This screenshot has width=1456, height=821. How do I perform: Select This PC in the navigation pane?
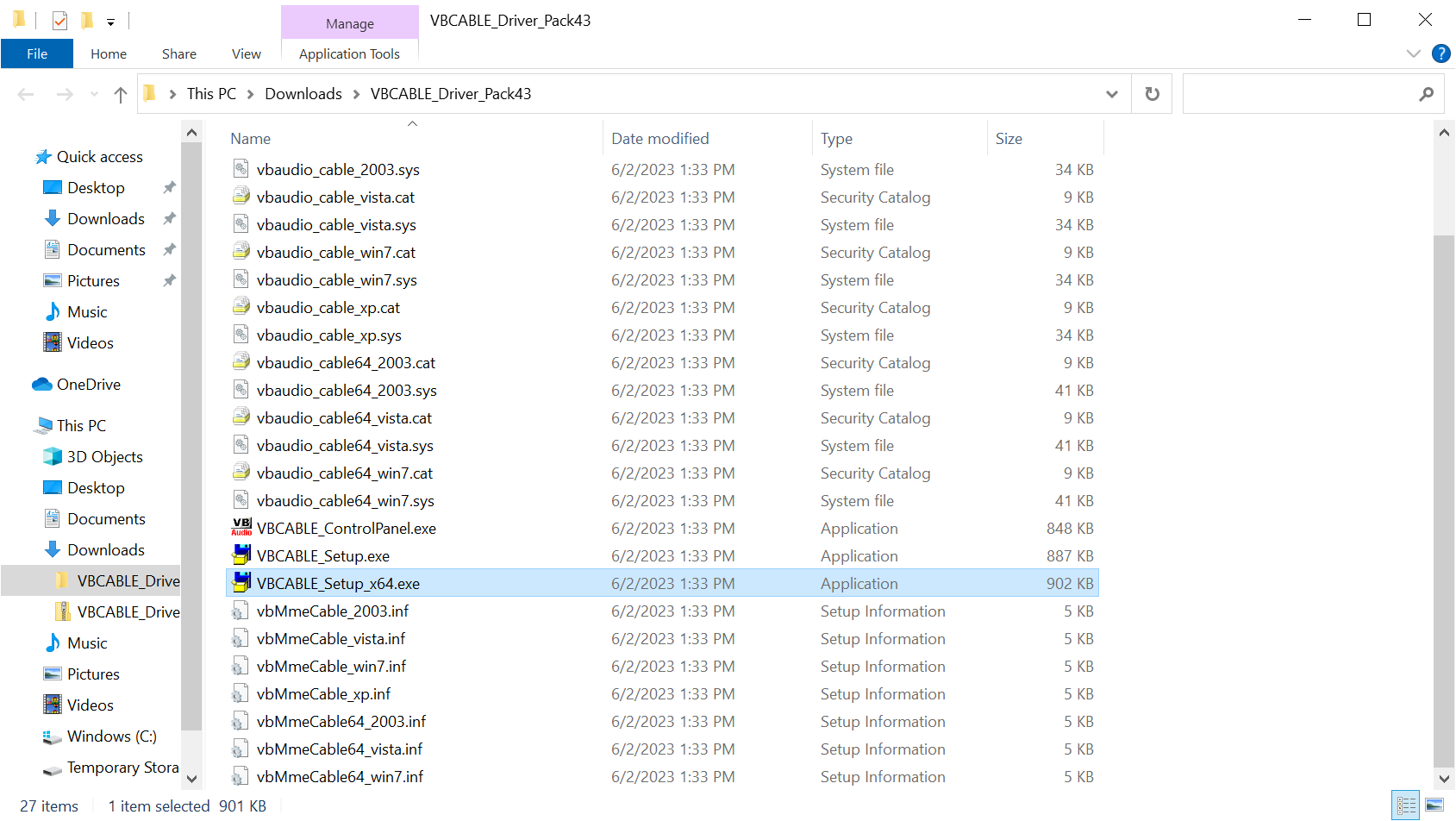coord(81,426)
